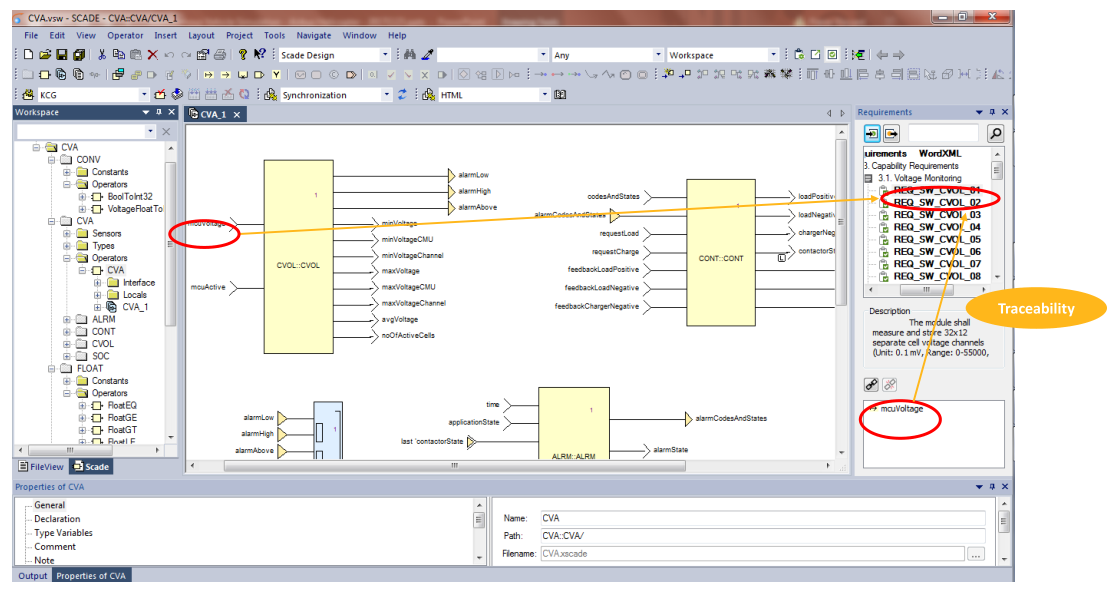Click the mcuVoltage traceability link entry
Viewport: 1112px width, 591px height.
click(901, 409)
